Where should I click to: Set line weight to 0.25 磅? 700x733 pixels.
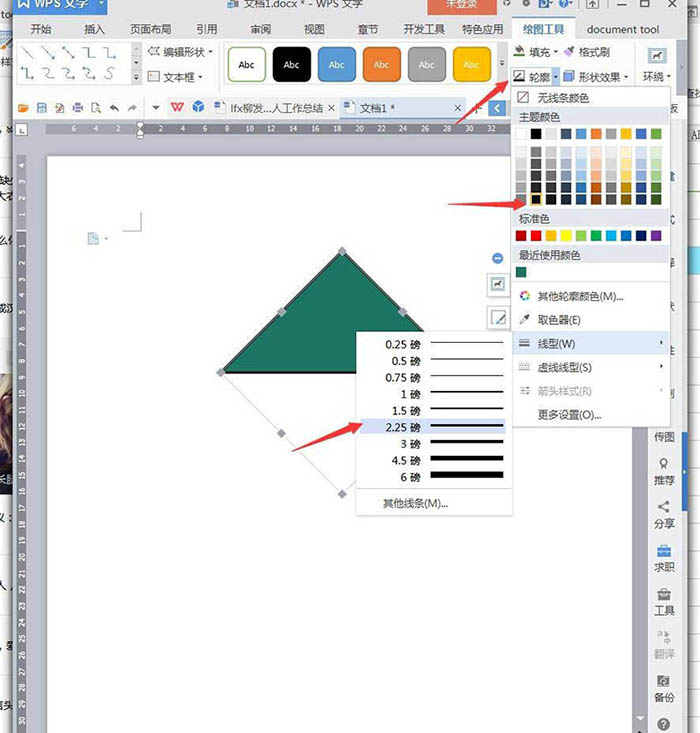tap(433, 345)
